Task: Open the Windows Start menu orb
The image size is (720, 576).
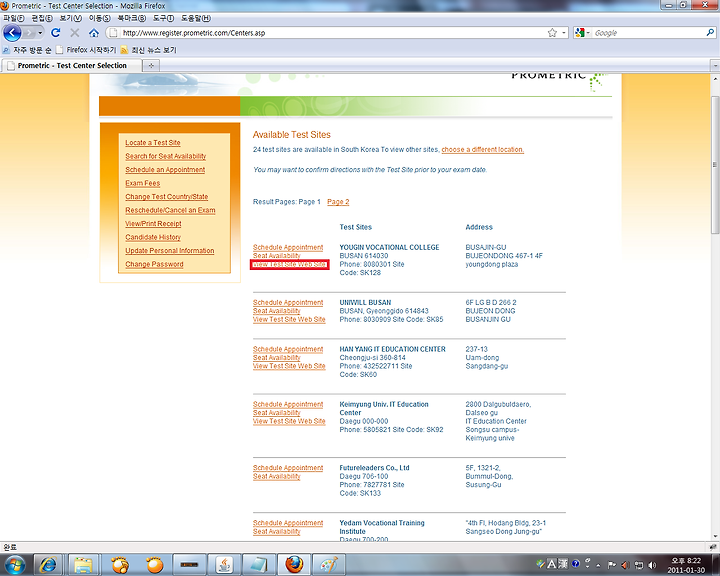Action: tap(14, 565)
